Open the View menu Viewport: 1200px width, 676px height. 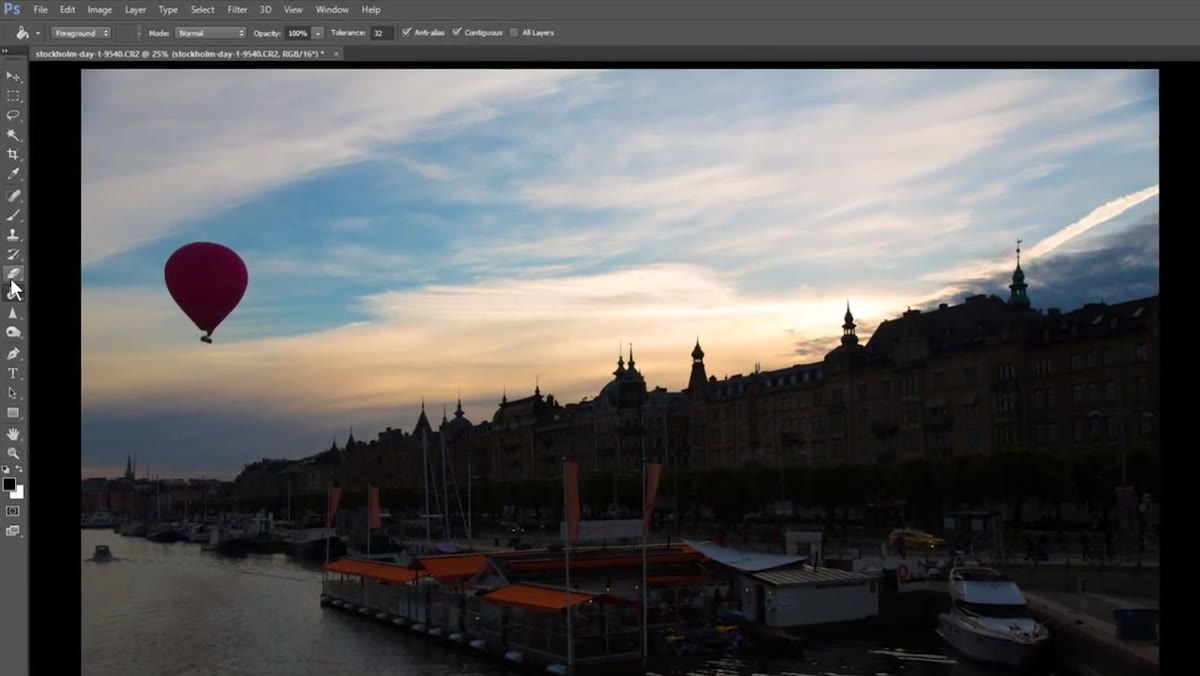point(293,9)
